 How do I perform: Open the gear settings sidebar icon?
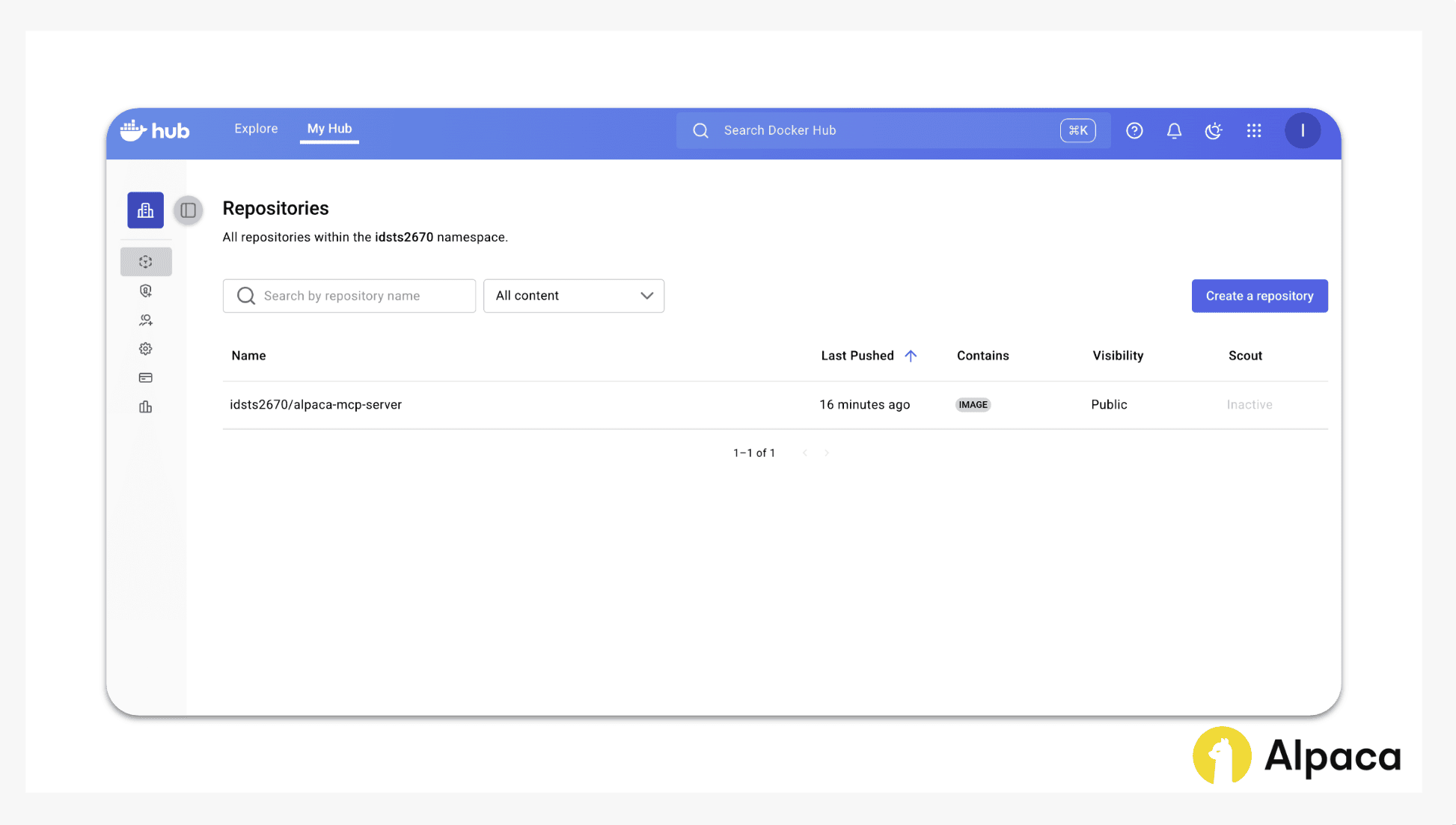pyautogui.click(x=146, y=349)
